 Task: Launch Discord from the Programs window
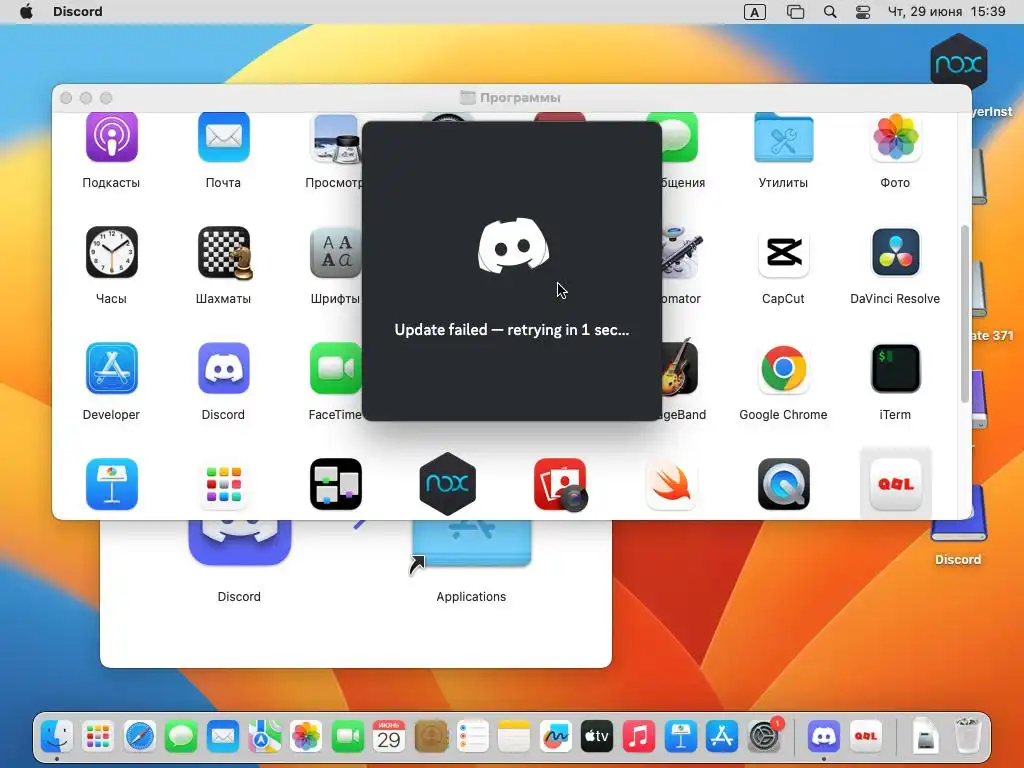[223, 368]
